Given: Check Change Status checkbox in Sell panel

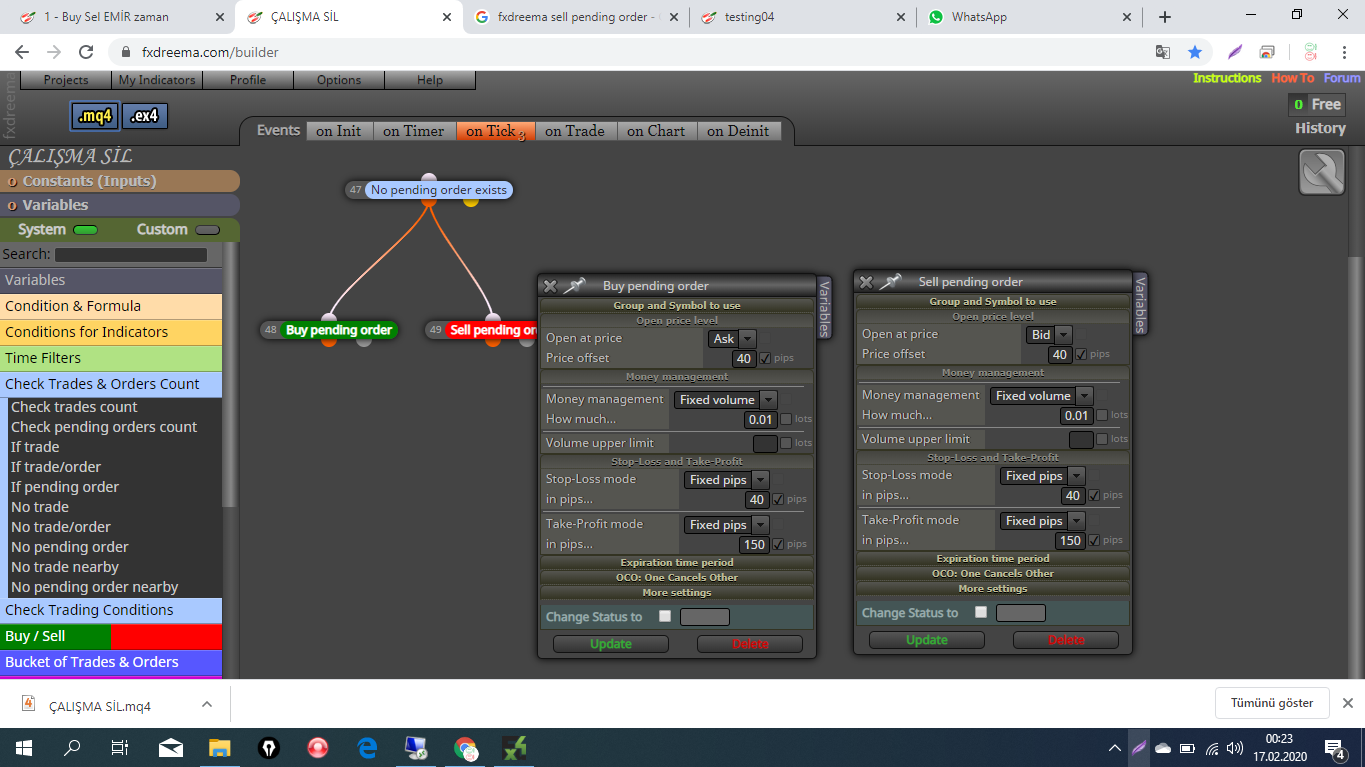Looking at the screenshot, I should pos(981,612).
